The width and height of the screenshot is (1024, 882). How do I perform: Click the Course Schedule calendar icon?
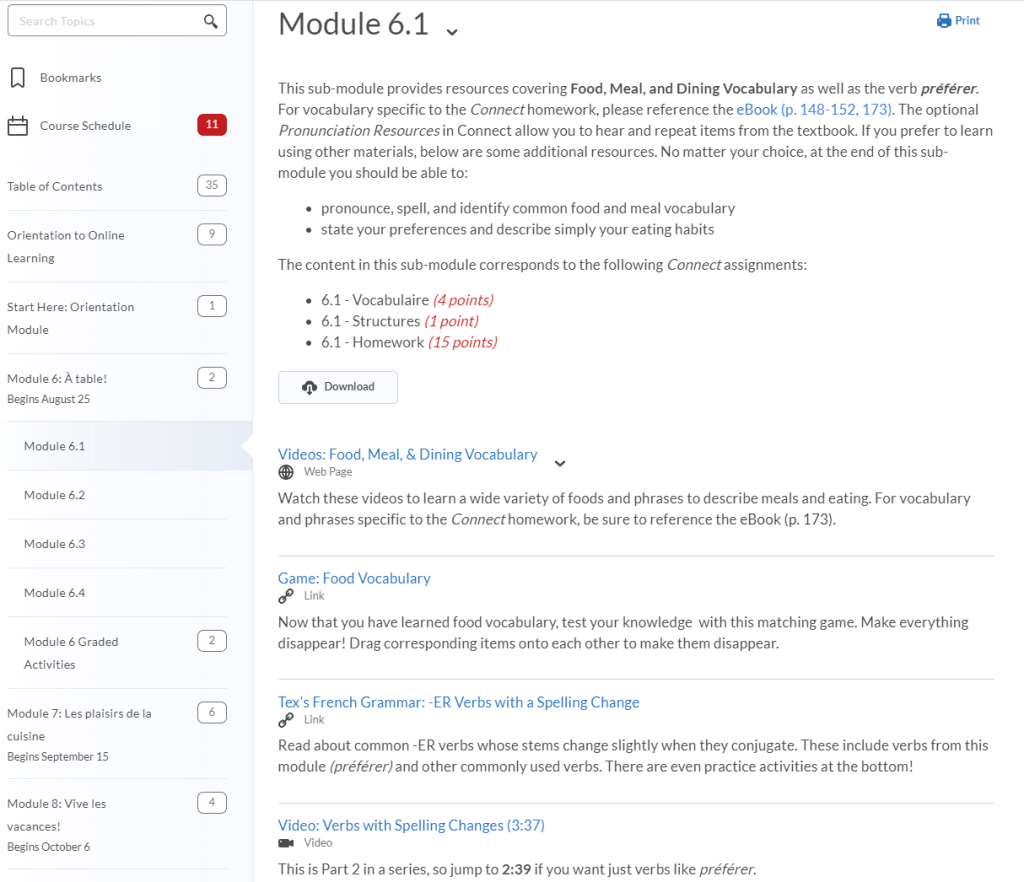tap(17, 126)
